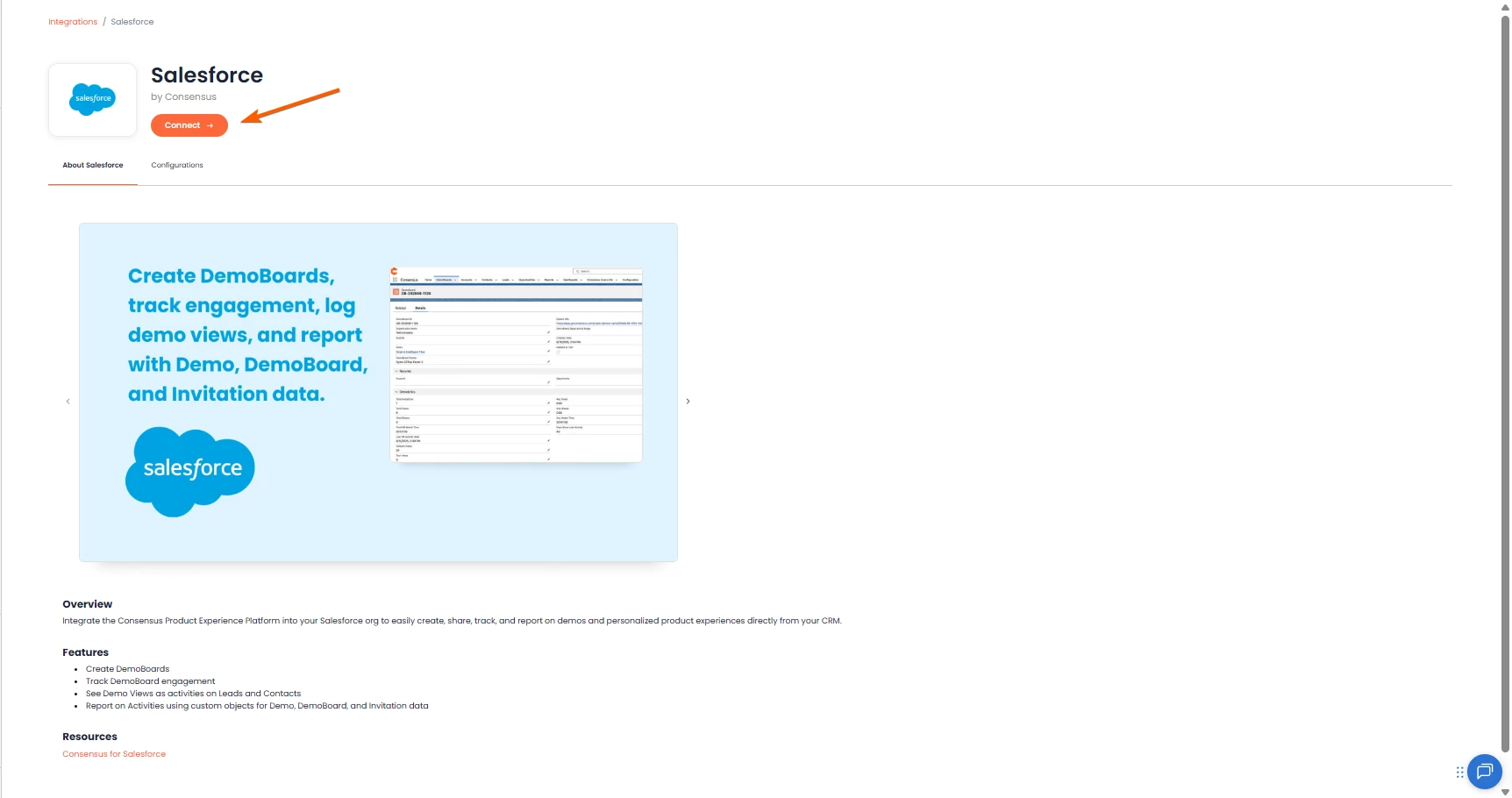Advance to next carousel slide

point(688,402)
